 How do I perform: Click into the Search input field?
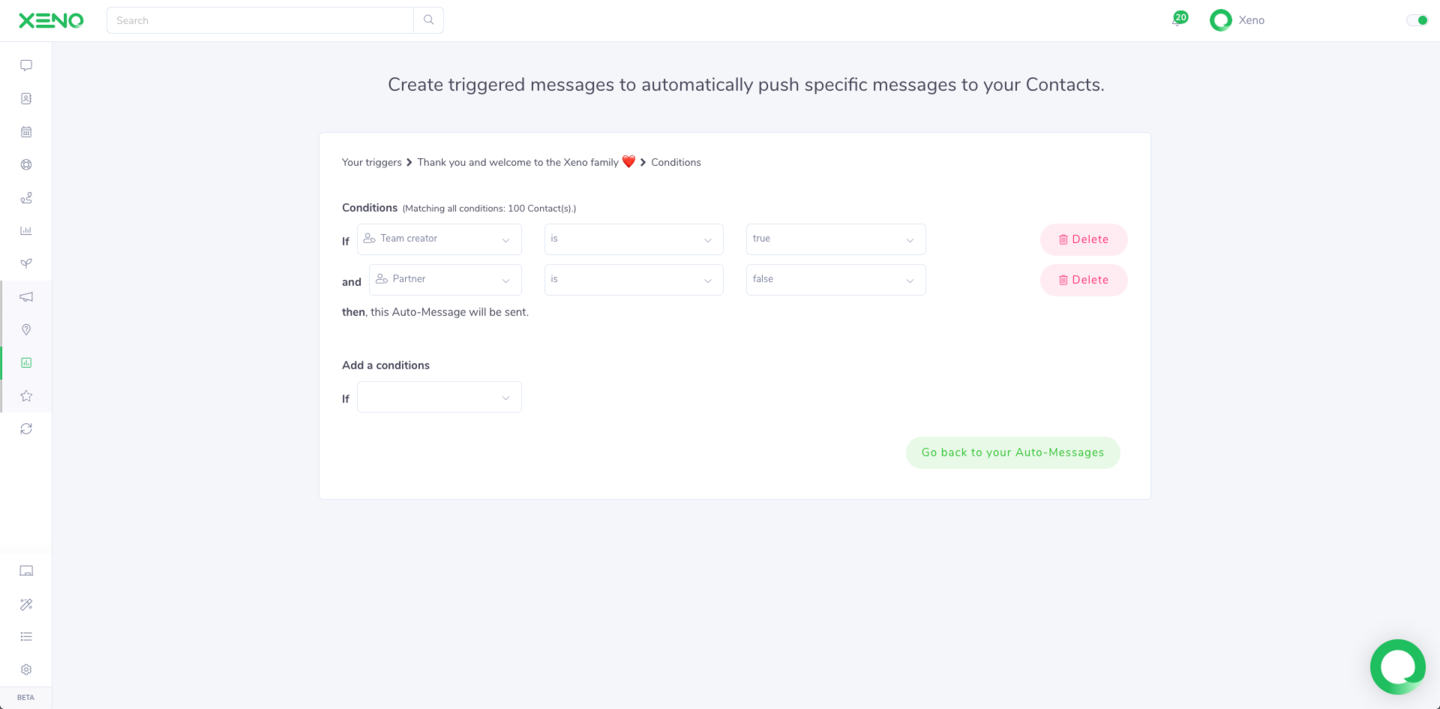[x=260, y=20]
